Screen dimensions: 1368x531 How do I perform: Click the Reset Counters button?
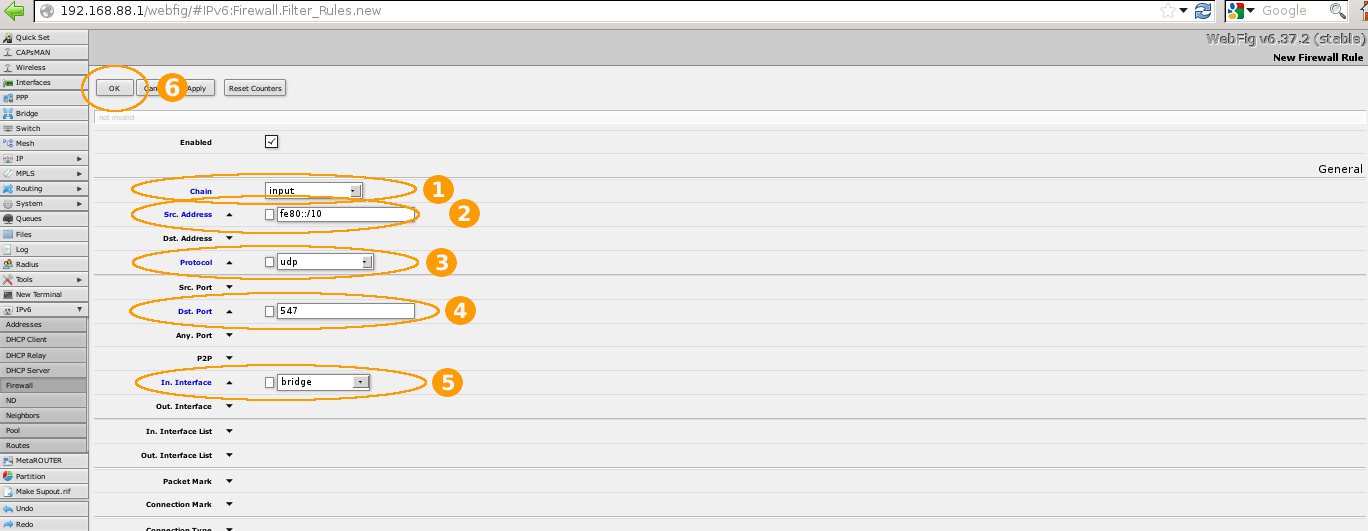click(x=255, y=88)
